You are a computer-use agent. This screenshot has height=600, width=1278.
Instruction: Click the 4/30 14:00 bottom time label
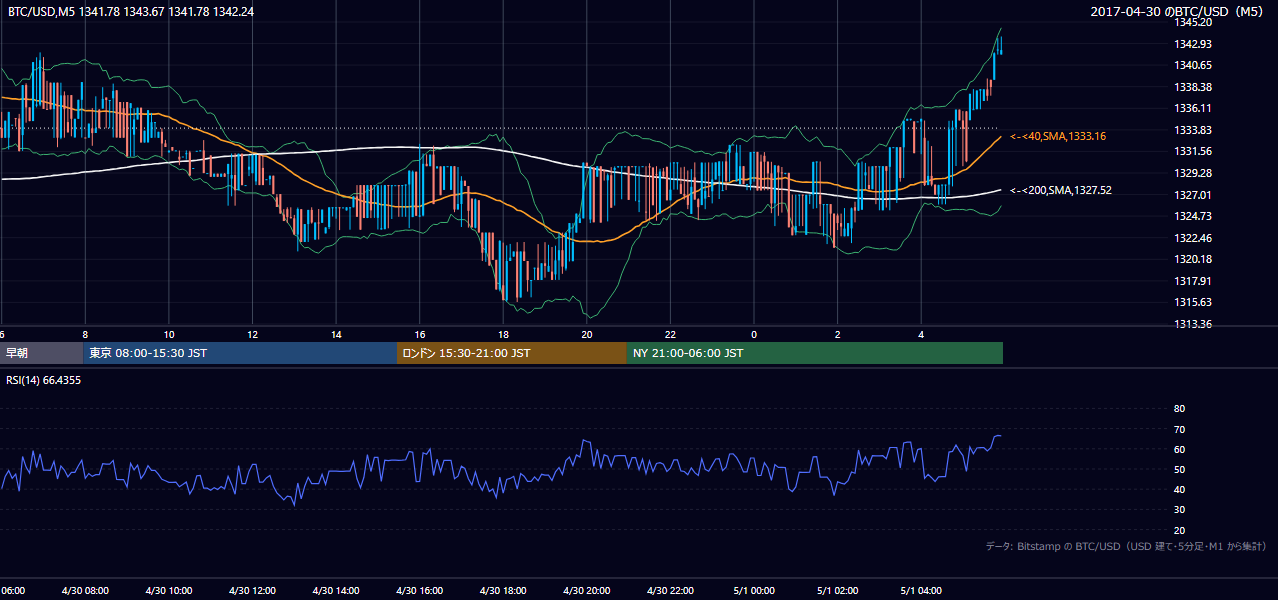336,591
